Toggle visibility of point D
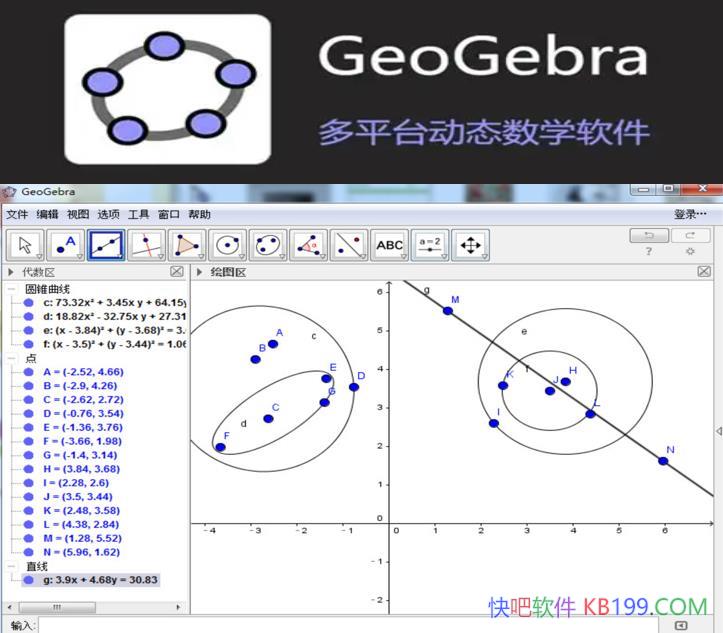723x633 pixels. (29, 413)
